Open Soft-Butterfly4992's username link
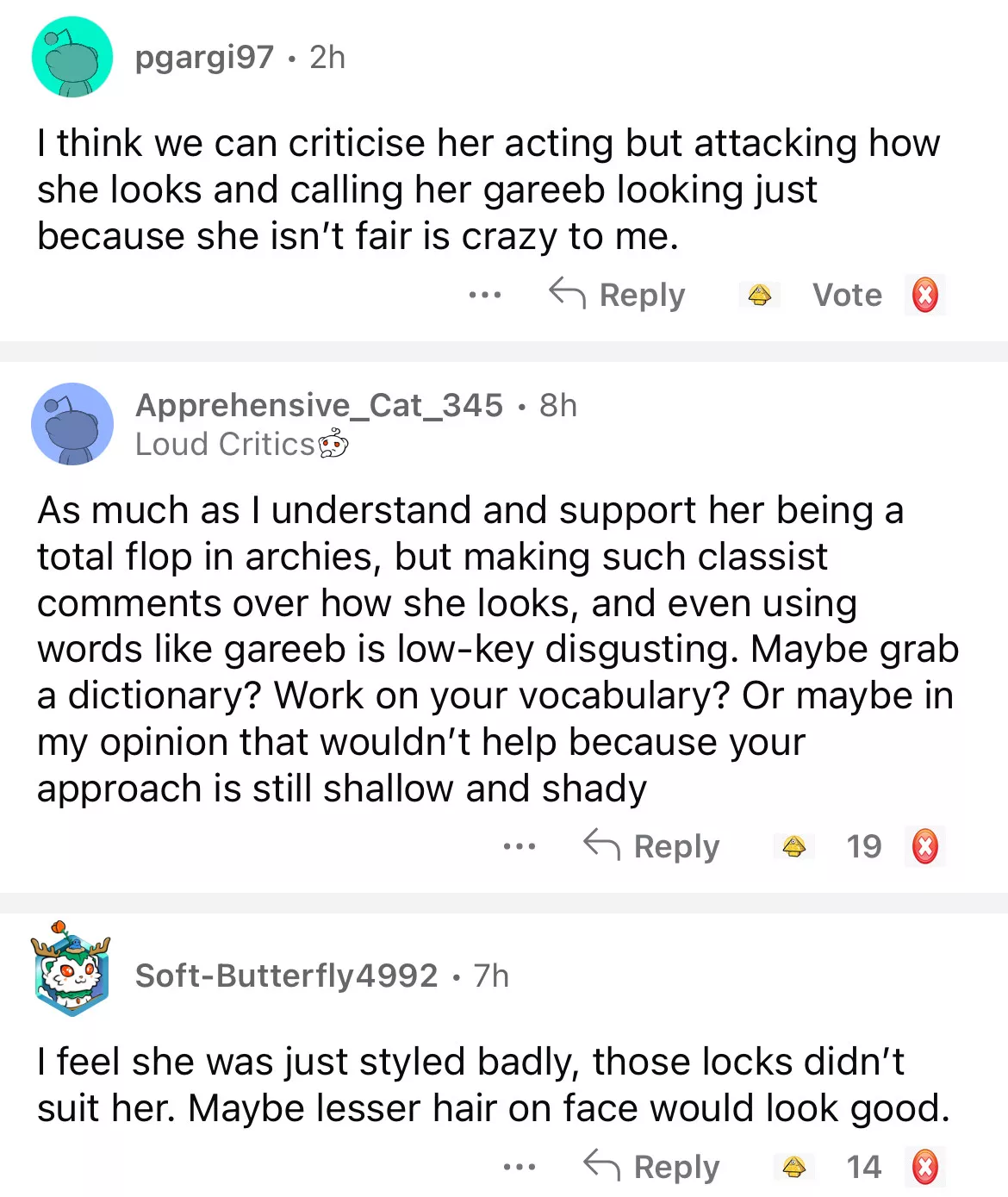The image size is (1008, 1197). (286, 976)
